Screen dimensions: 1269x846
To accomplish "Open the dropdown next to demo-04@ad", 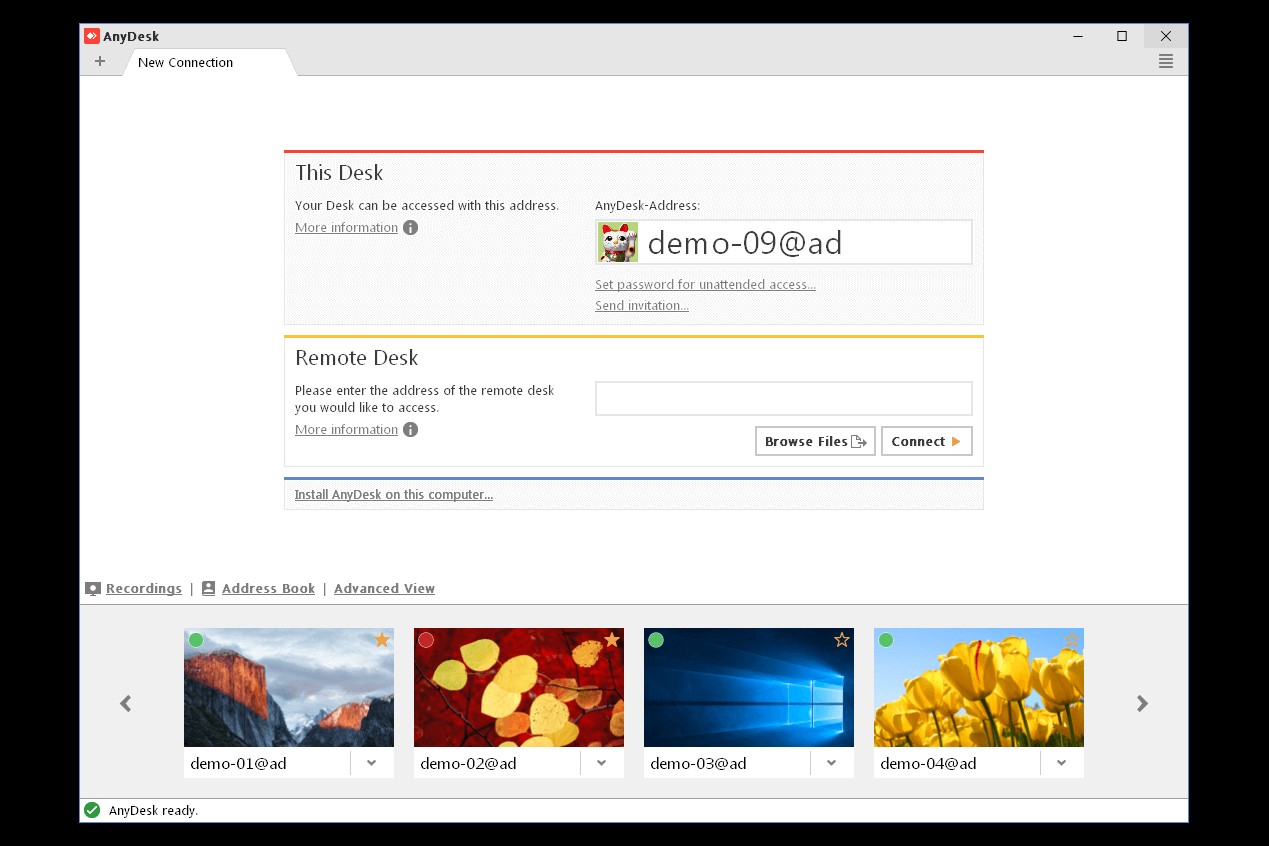I will [x=1061, y=762].
